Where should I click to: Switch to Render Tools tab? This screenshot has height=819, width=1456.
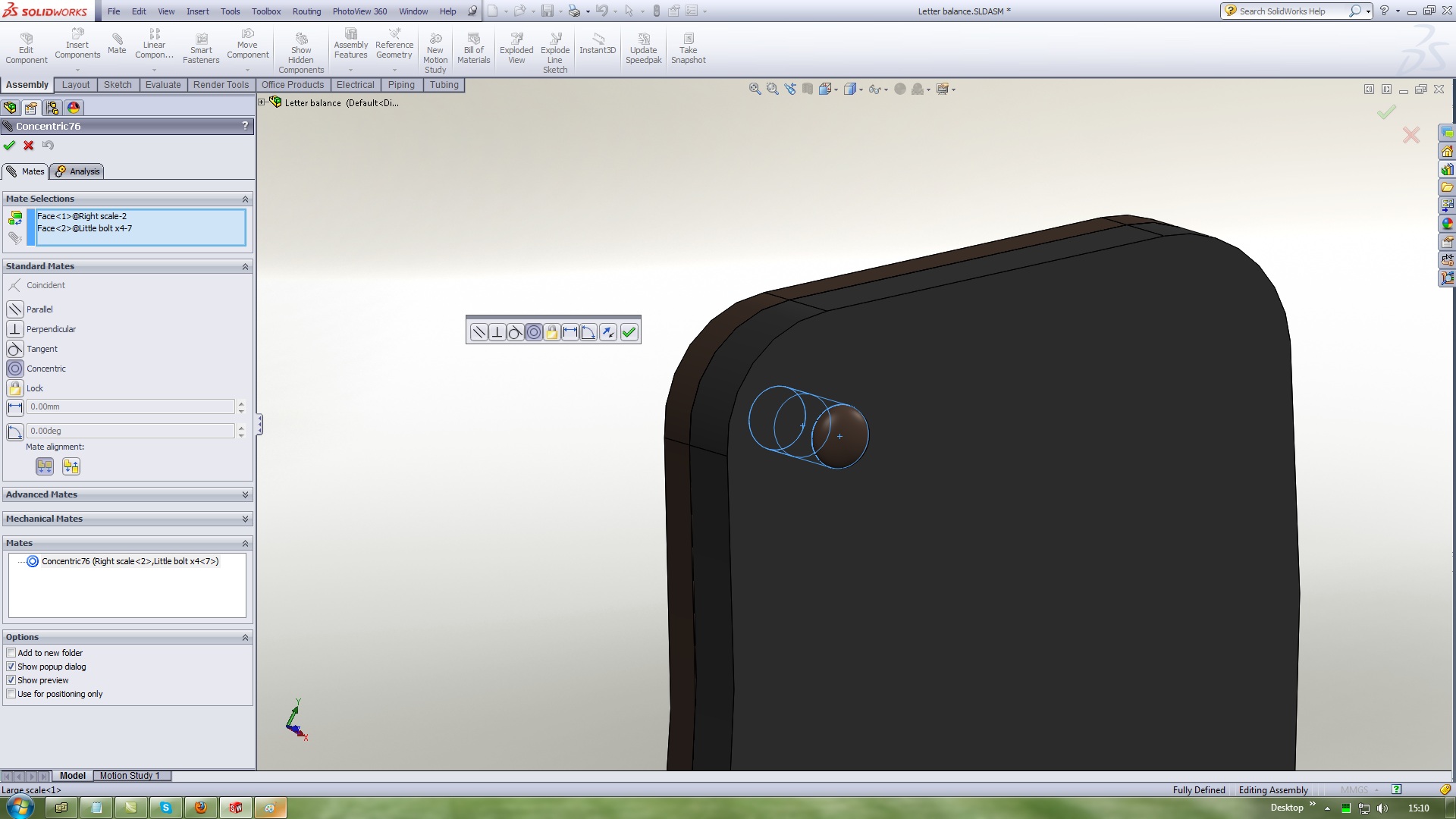click(221, 85)
